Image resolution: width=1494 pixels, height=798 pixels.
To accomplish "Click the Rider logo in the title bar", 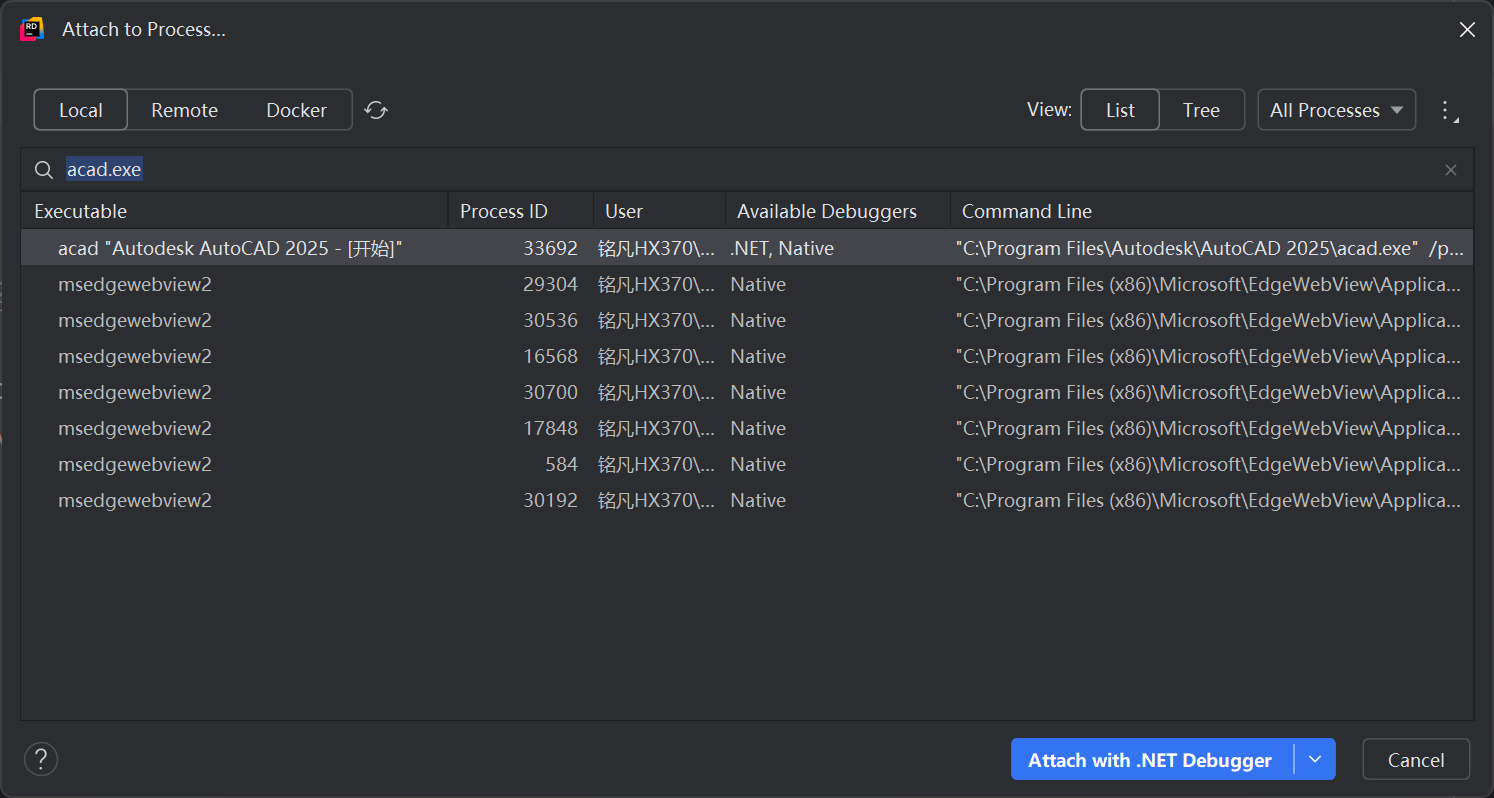I will click(32, 29).
